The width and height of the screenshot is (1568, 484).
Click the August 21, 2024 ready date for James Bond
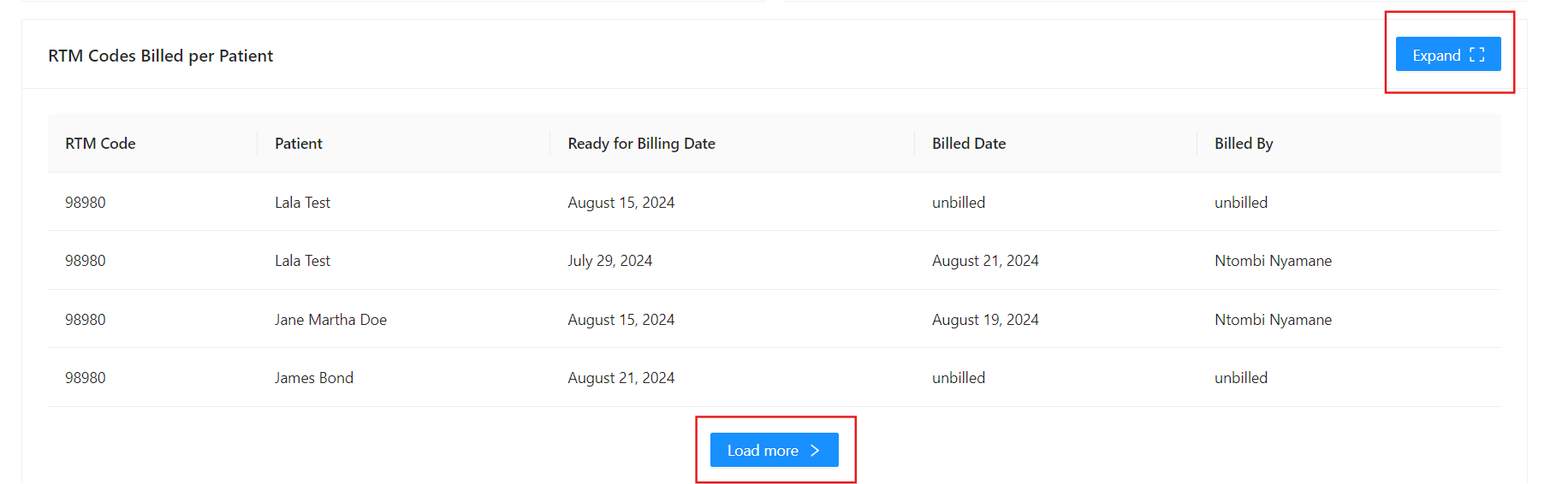pos(621,378)
